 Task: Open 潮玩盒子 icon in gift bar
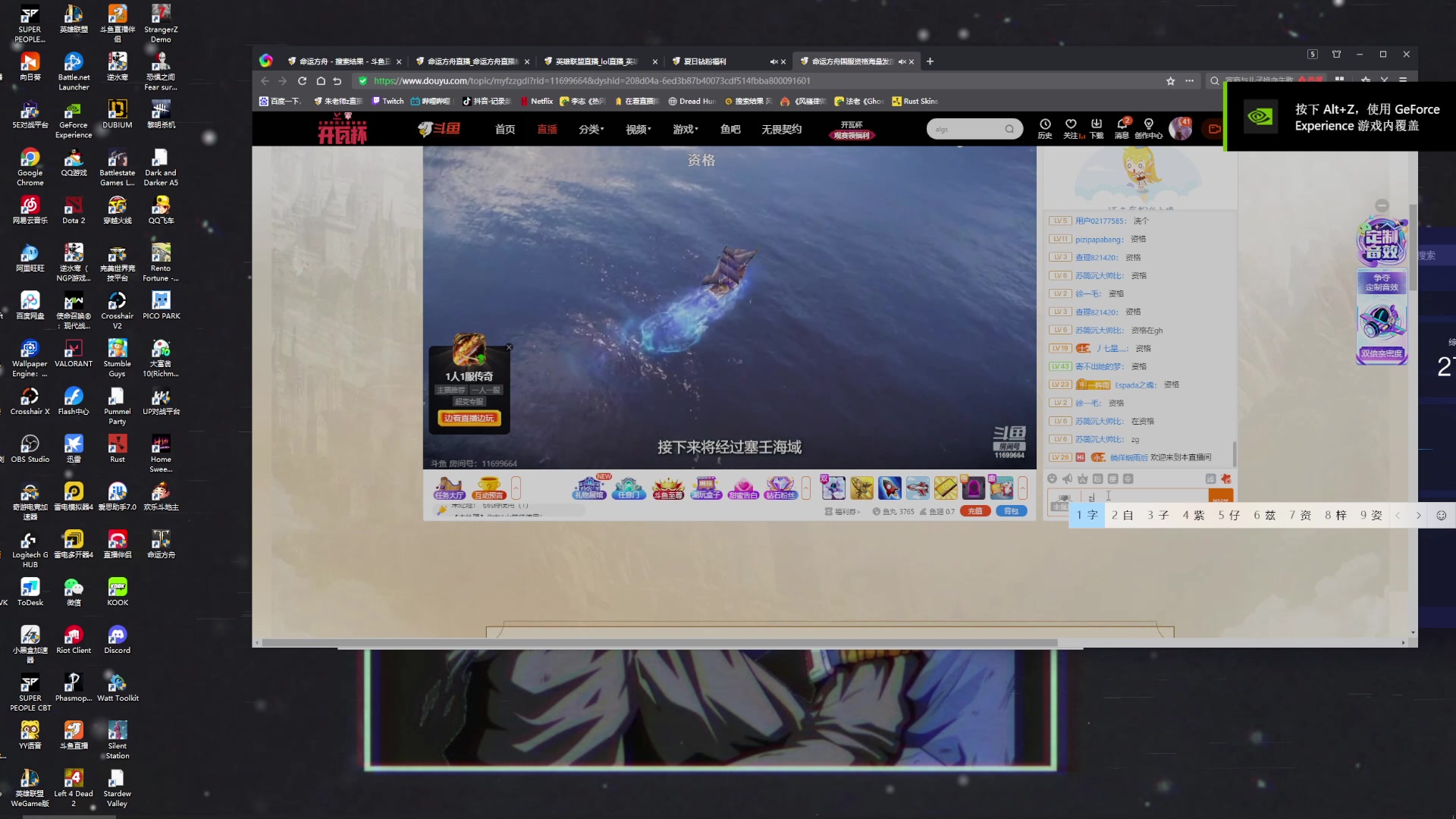(x=706, y=488)
